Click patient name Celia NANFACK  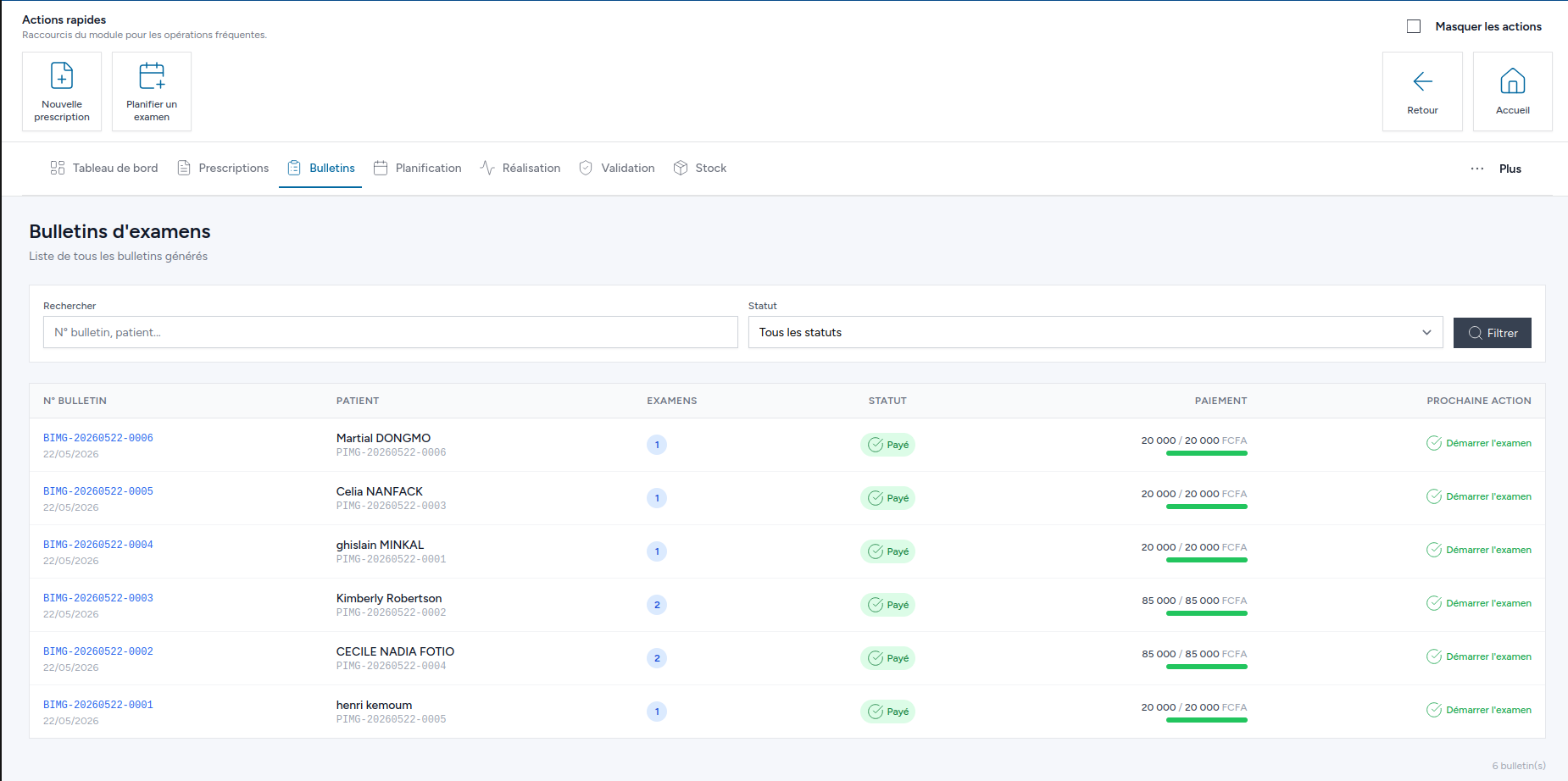click(x=379, y=491)
